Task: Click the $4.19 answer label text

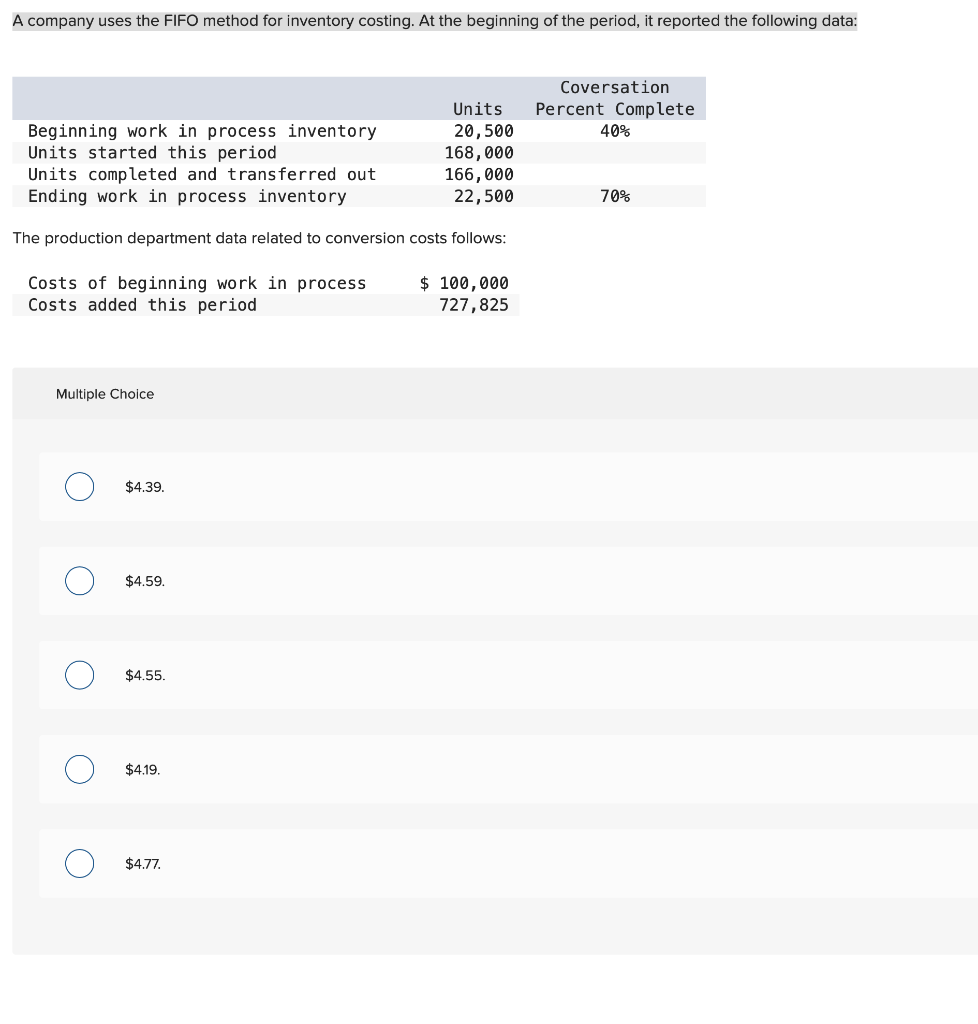Action: [x=141, y=769]
